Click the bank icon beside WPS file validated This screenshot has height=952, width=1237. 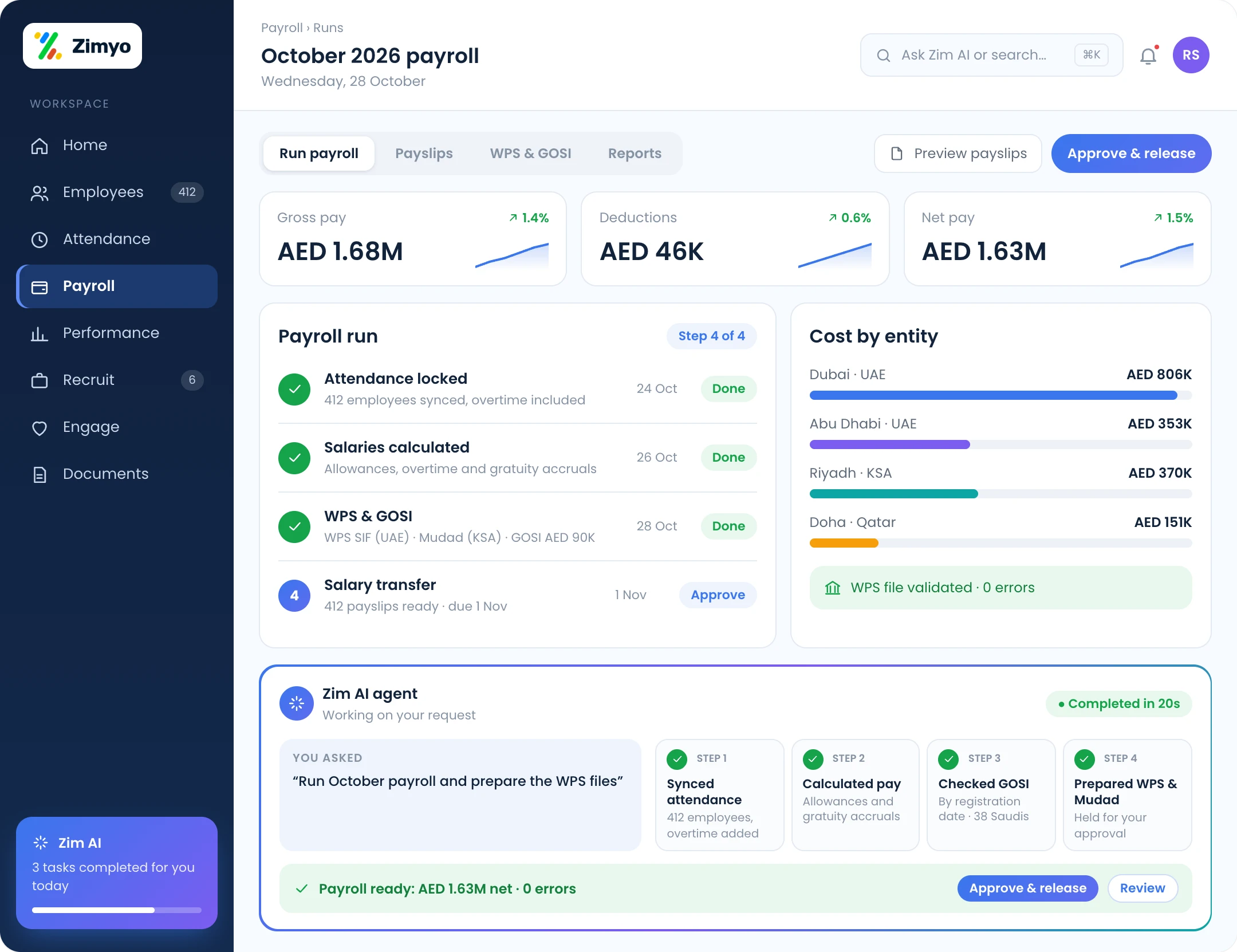click(x=833, y=588)
